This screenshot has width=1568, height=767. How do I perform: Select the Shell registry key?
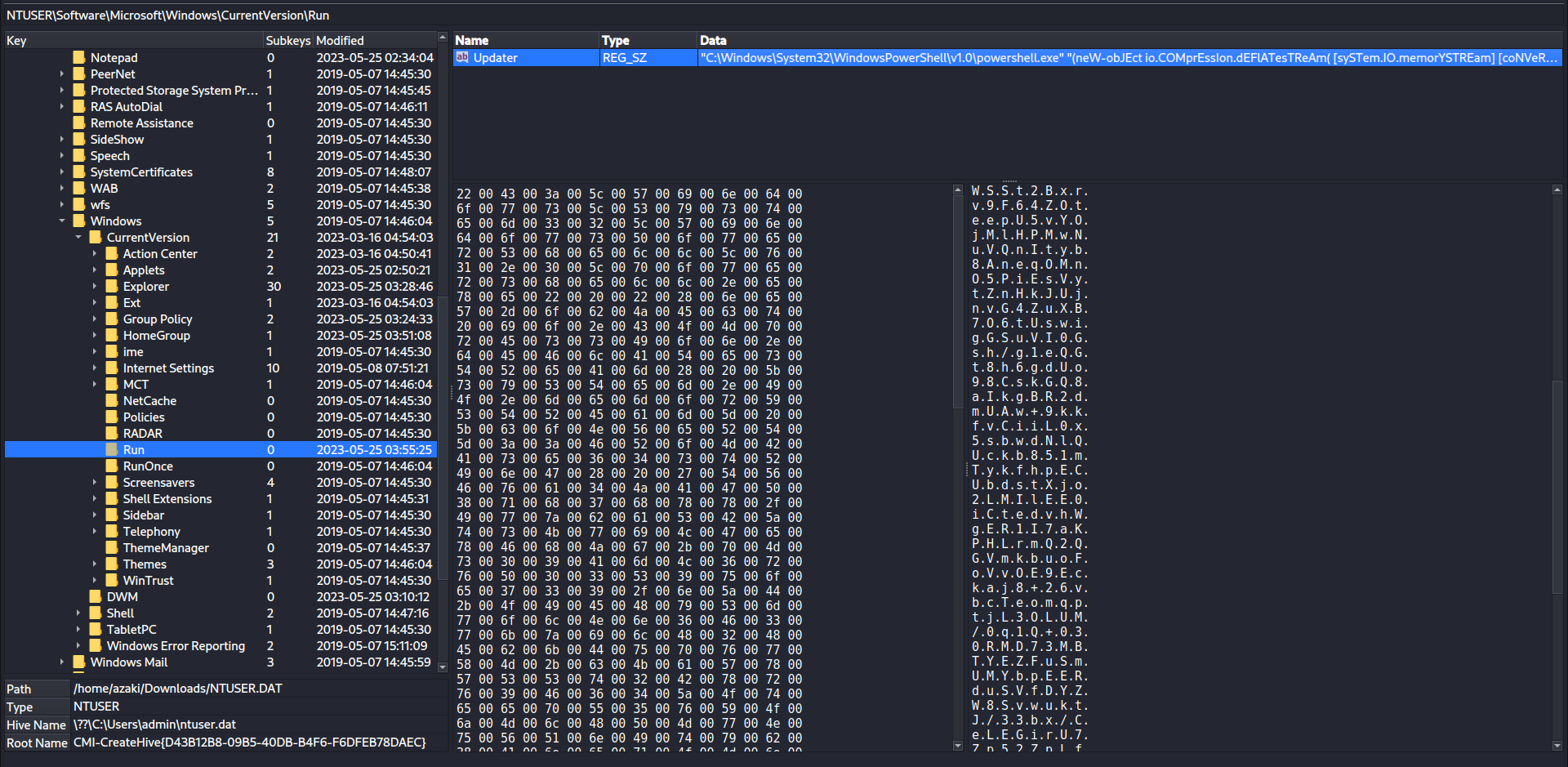click(x=120, y=613)
